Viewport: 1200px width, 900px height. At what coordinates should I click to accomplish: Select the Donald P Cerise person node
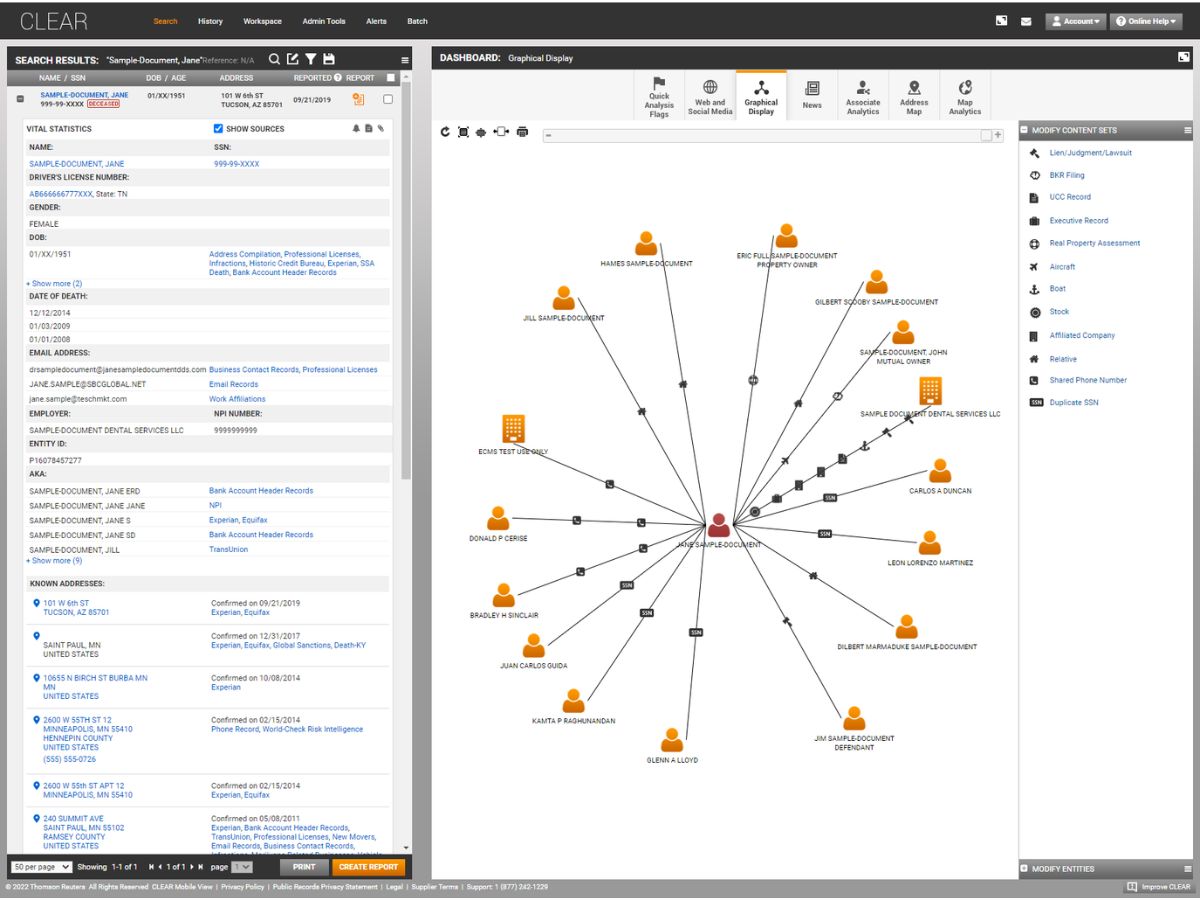(x=498, y=518)
